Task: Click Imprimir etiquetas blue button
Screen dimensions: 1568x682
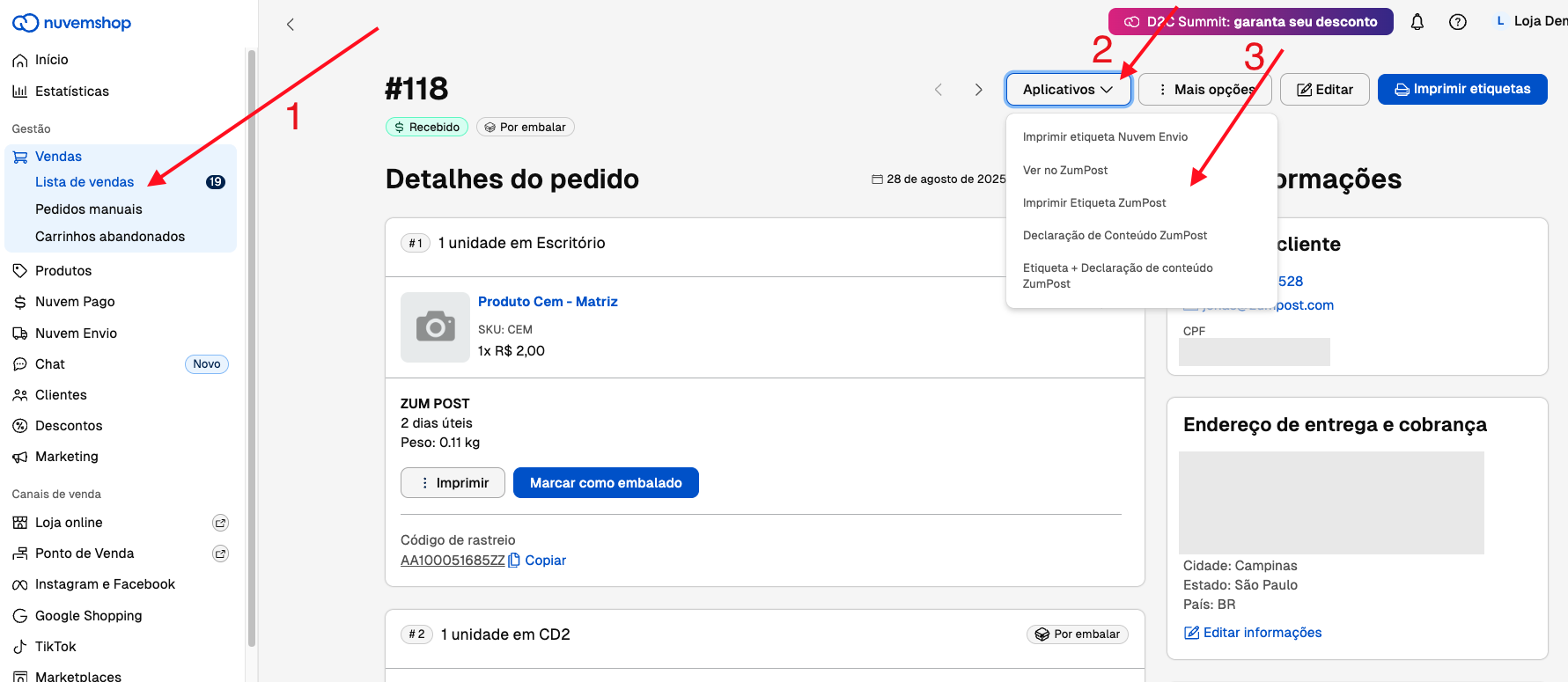Action: coord(1461,89)
